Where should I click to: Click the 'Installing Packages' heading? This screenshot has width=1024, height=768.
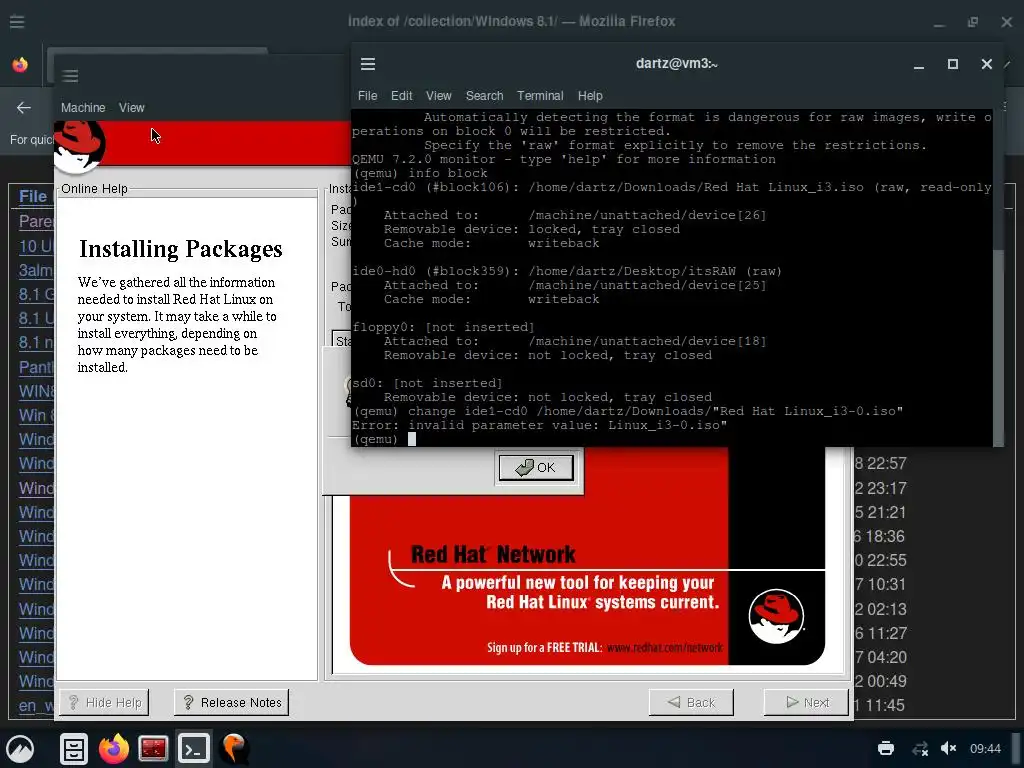[x=181, y=249]
